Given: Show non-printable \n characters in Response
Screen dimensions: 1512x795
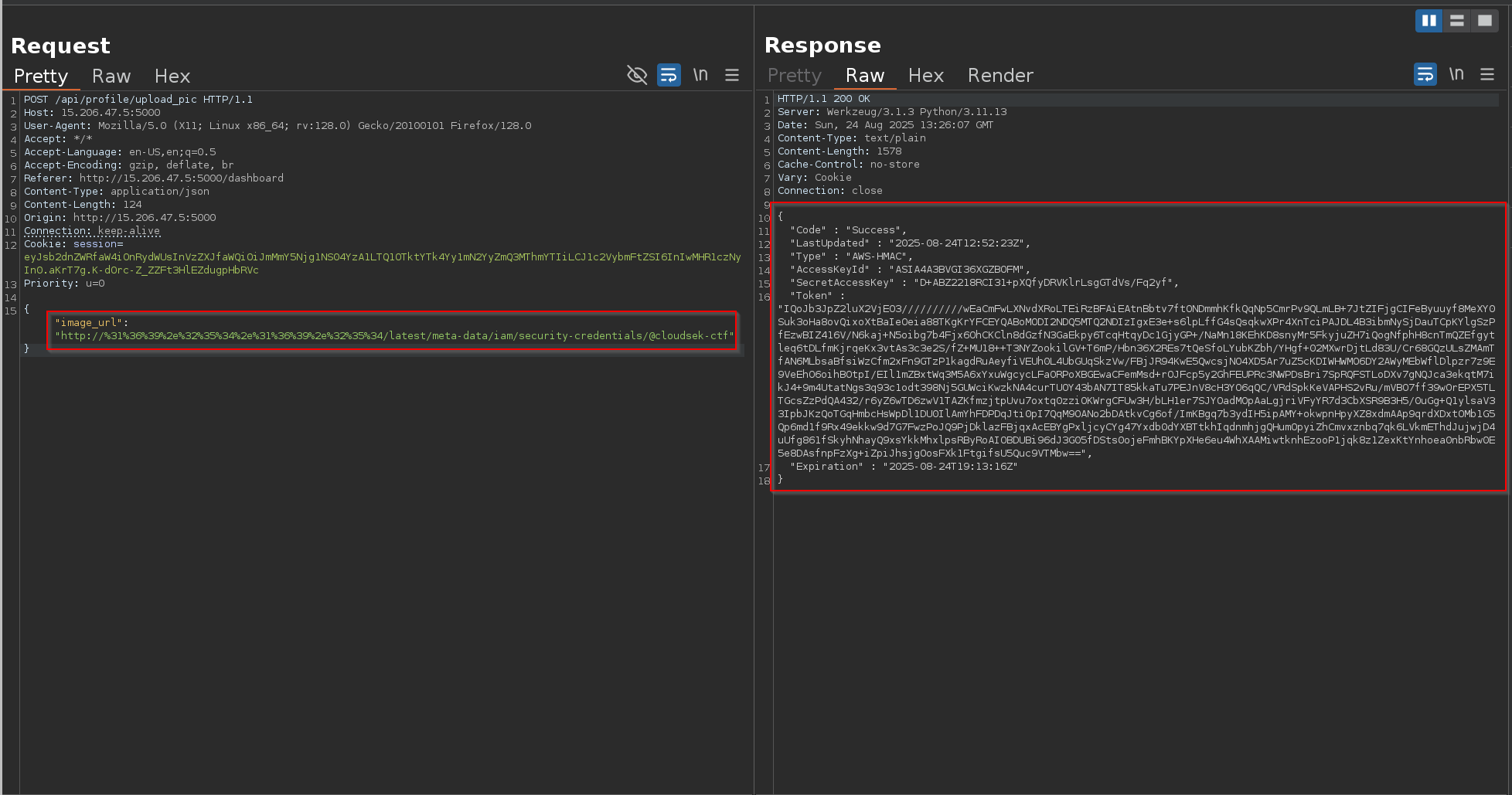Looking at the screenshot, I should pos(1456,74).
